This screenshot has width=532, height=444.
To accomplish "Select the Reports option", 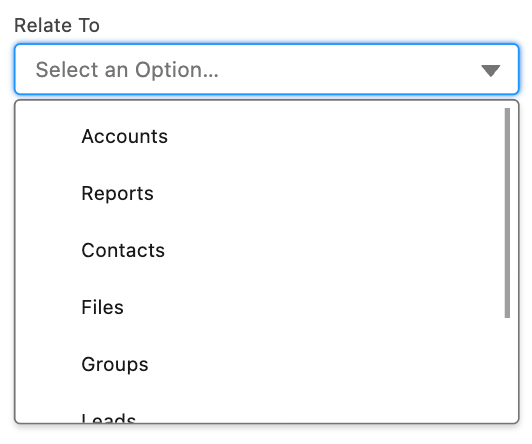I will click(266, 193).
